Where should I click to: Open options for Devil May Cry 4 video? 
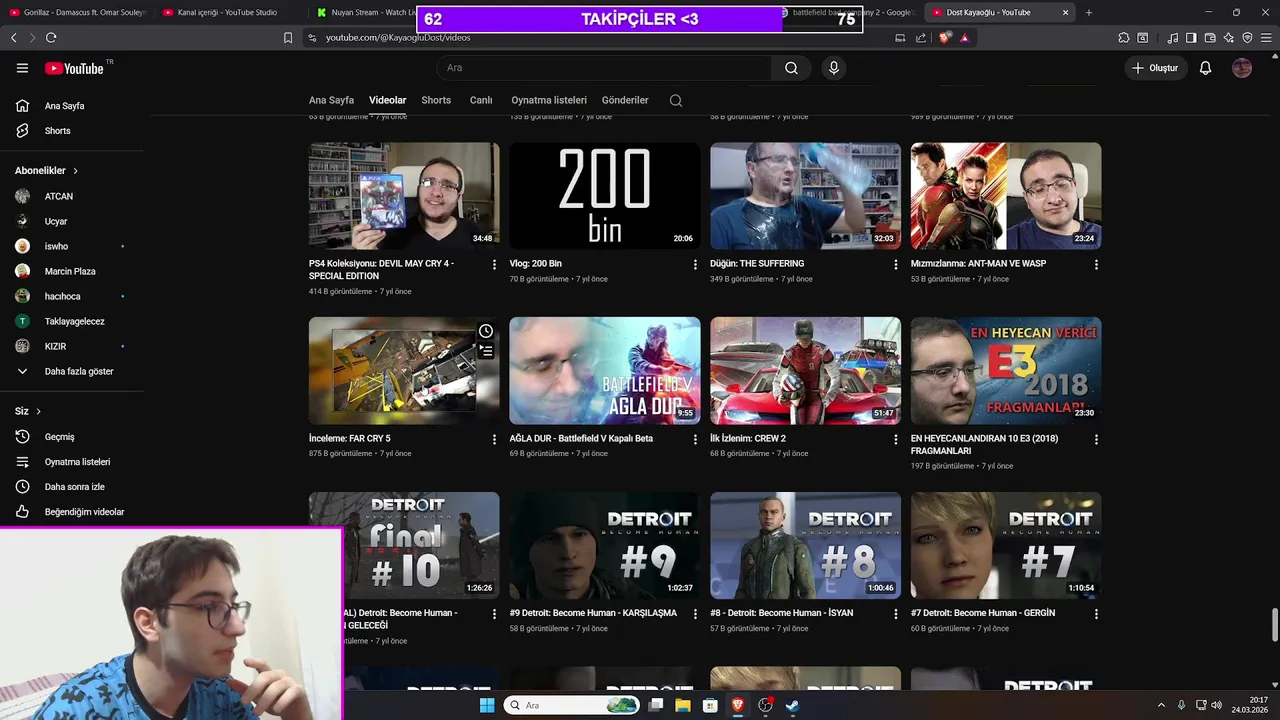(494, 264)
